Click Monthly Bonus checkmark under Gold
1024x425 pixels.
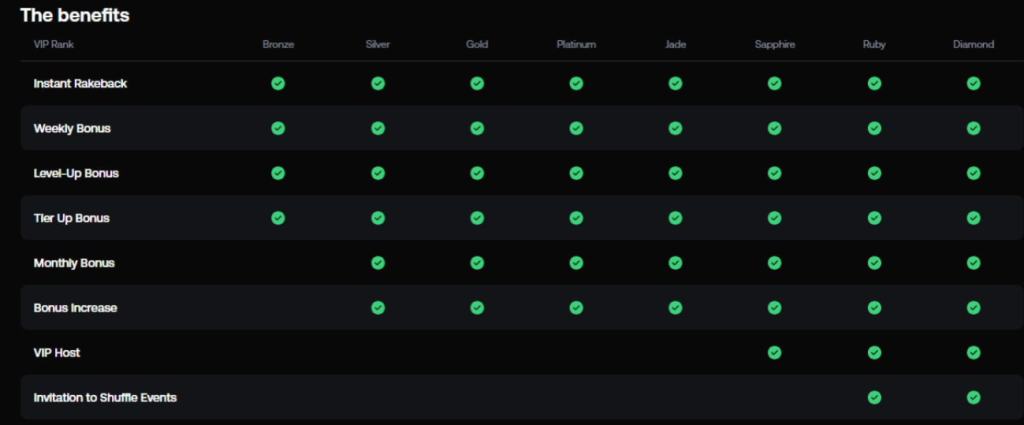(x=477, y=263)
